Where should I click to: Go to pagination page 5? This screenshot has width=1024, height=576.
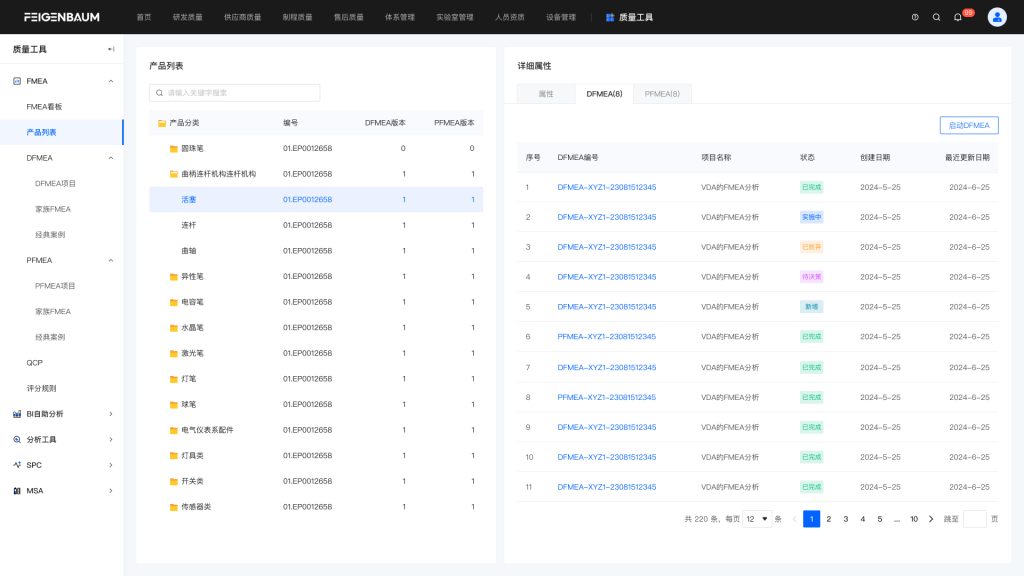(x=880, y=519)
